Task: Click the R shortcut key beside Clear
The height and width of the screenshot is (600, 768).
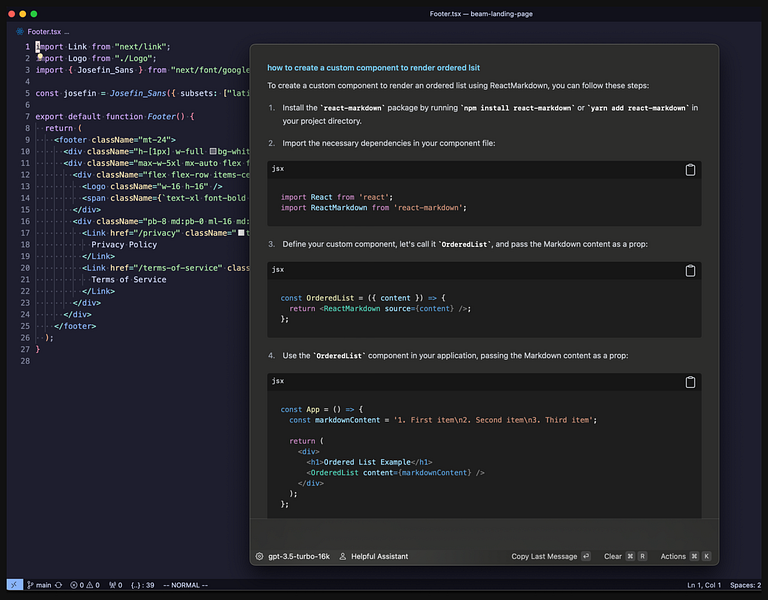Action: point(643,556)
